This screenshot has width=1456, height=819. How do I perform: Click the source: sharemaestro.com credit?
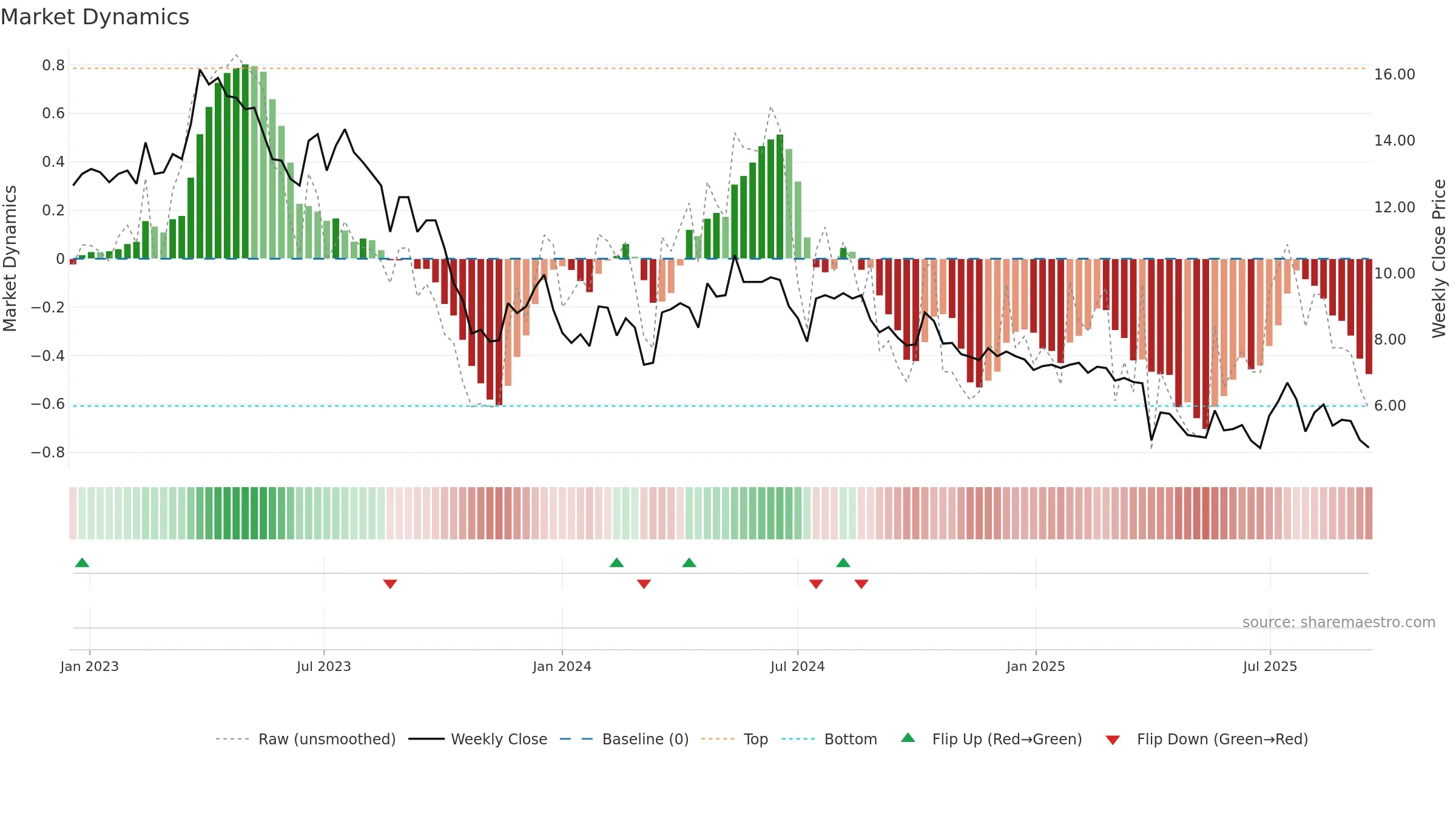coord(1338,622)
